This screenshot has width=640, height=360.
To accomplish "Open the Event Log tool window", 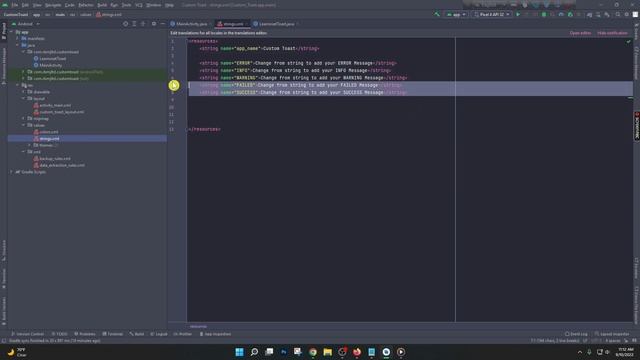I will [576, 334].
